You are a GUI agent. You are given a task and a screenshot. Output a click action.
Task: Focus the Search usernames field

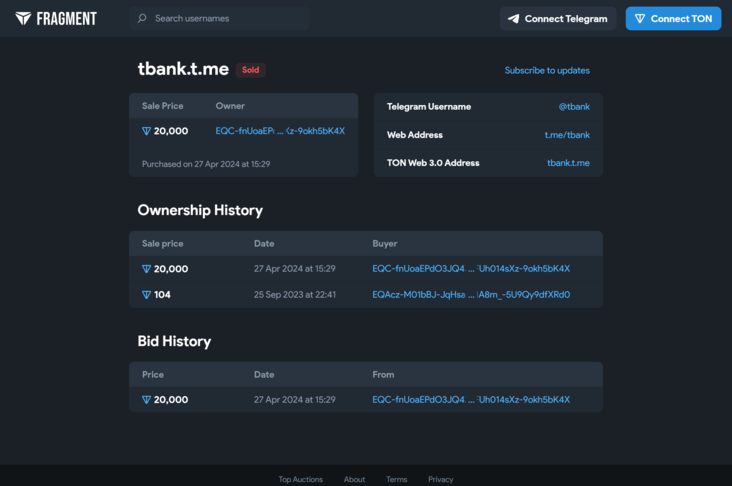[225, 18]
